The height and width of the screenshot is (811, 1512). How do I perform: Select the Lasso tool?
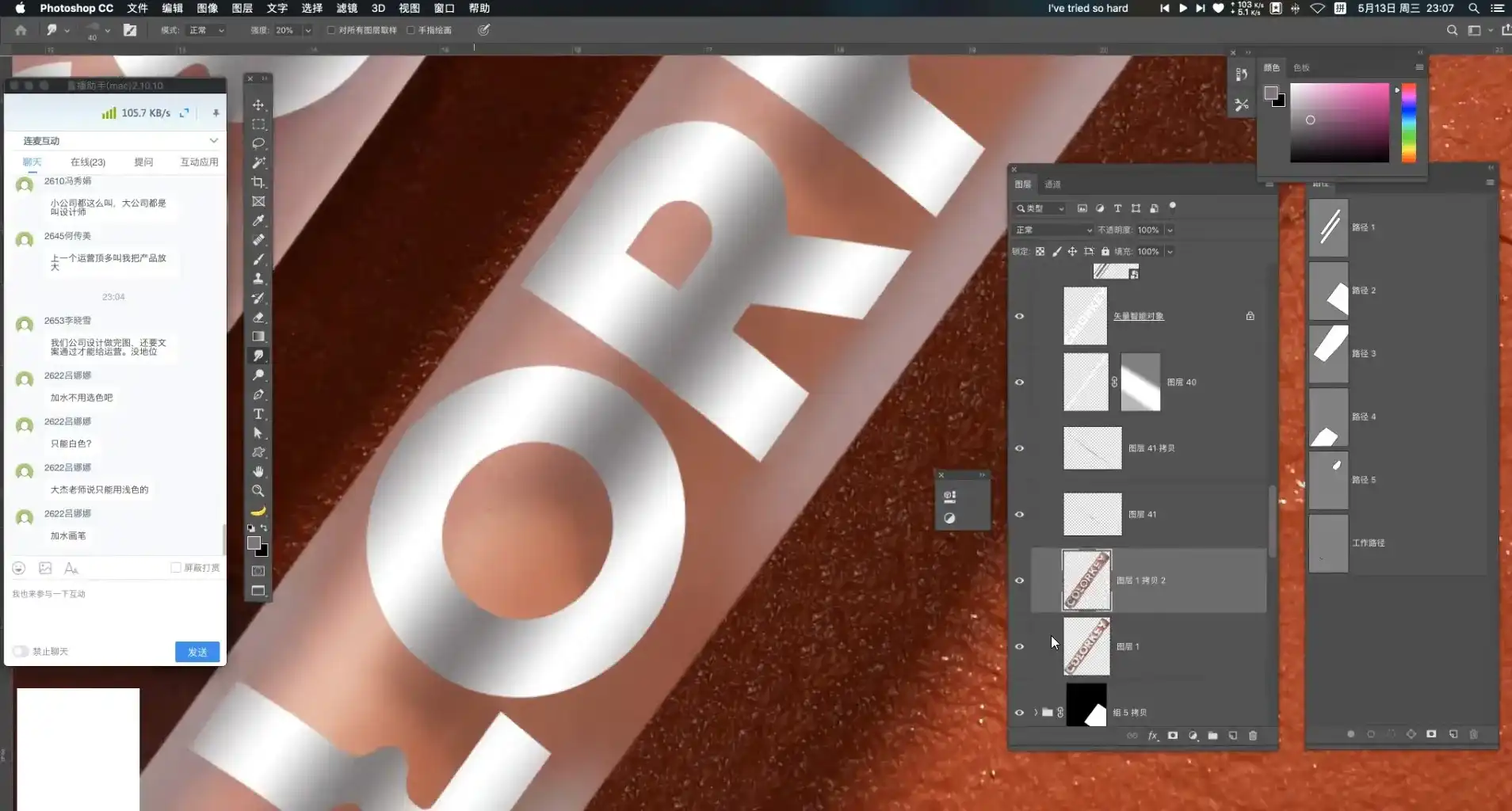point(258,143)
